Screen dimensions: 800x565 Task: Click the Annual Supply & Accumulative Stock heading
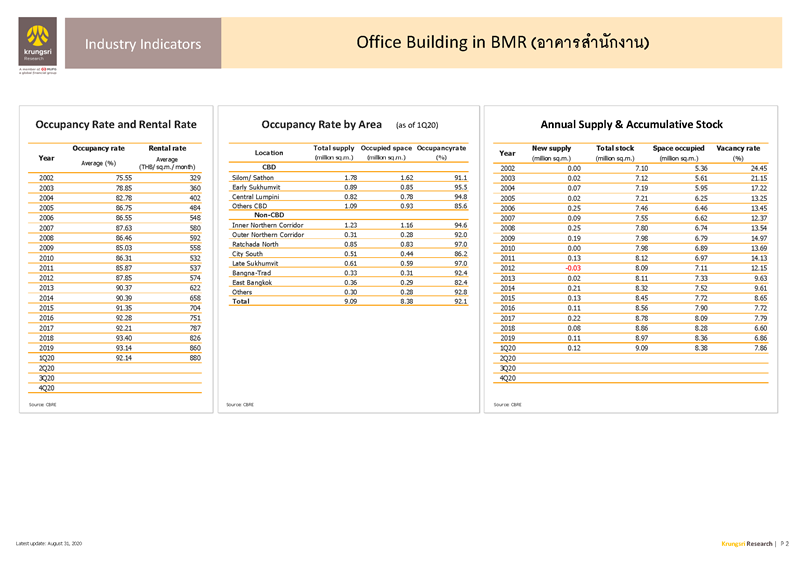[x=631, y=125]
